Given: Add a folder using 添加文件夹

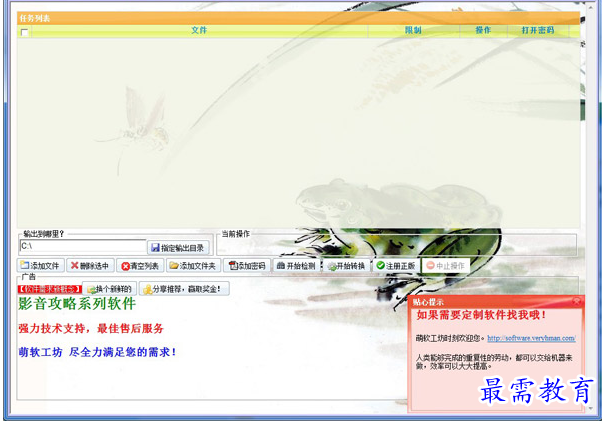Looking at the screenshot, I should pos(194,265).
